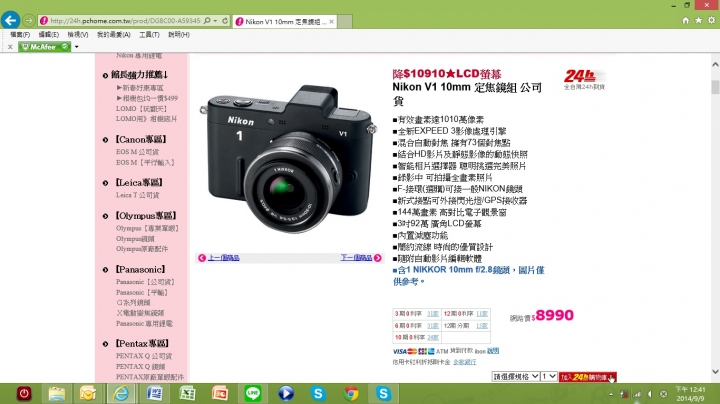
Task: Expand the McAfee toolbar dropdown arrow
Action: click(x=77, y=47)
